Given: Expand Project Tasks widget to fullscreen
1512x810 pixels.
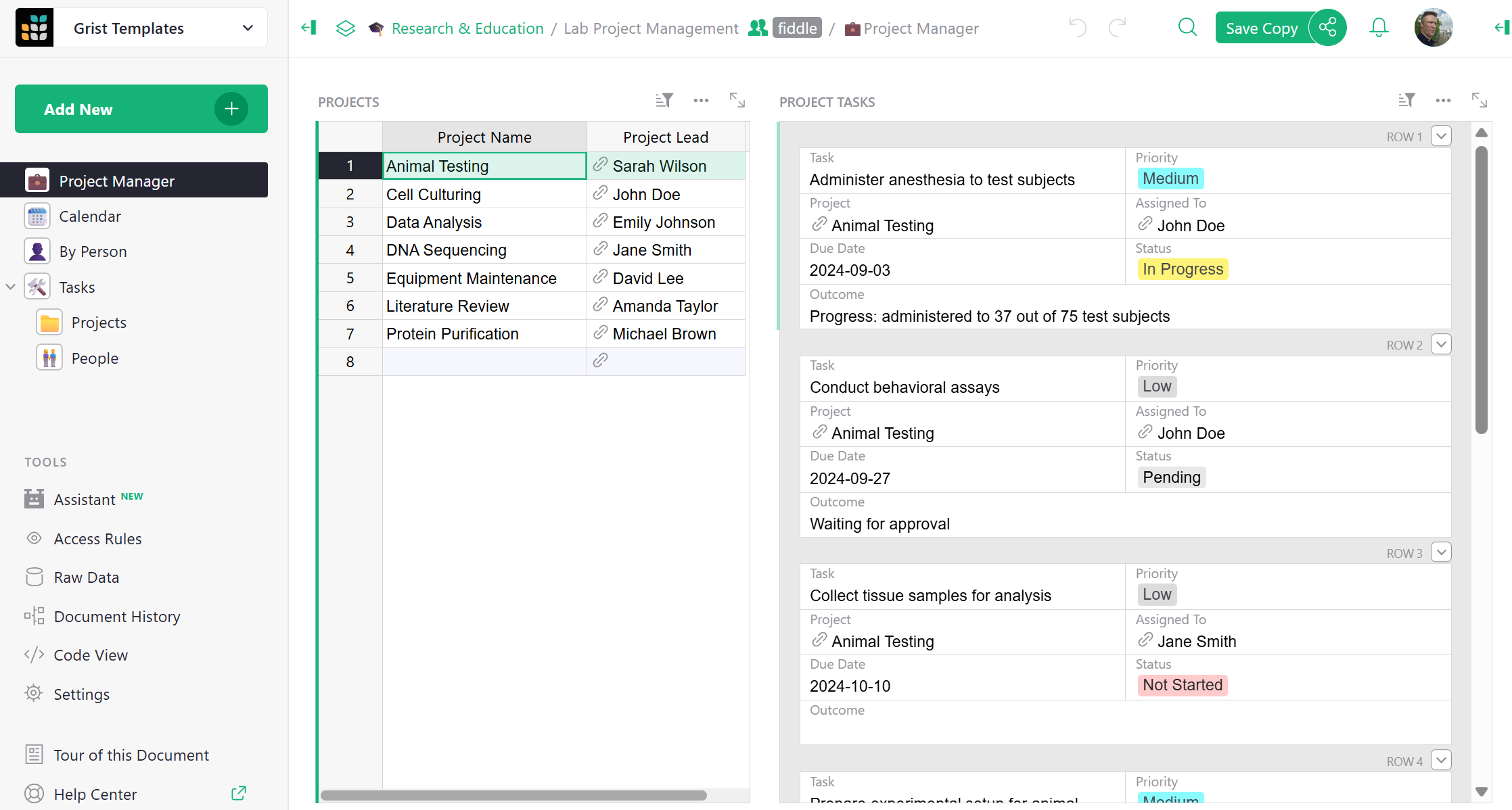Looking at the screenshot, I should (1479, 101).
